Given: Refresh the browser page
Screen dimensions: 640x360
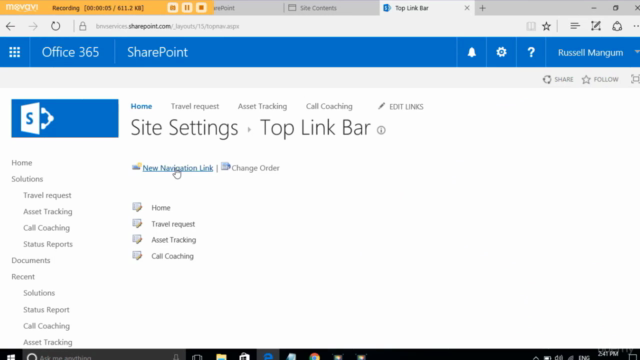Looking at the screenshot, I should [x=56, y=27].
